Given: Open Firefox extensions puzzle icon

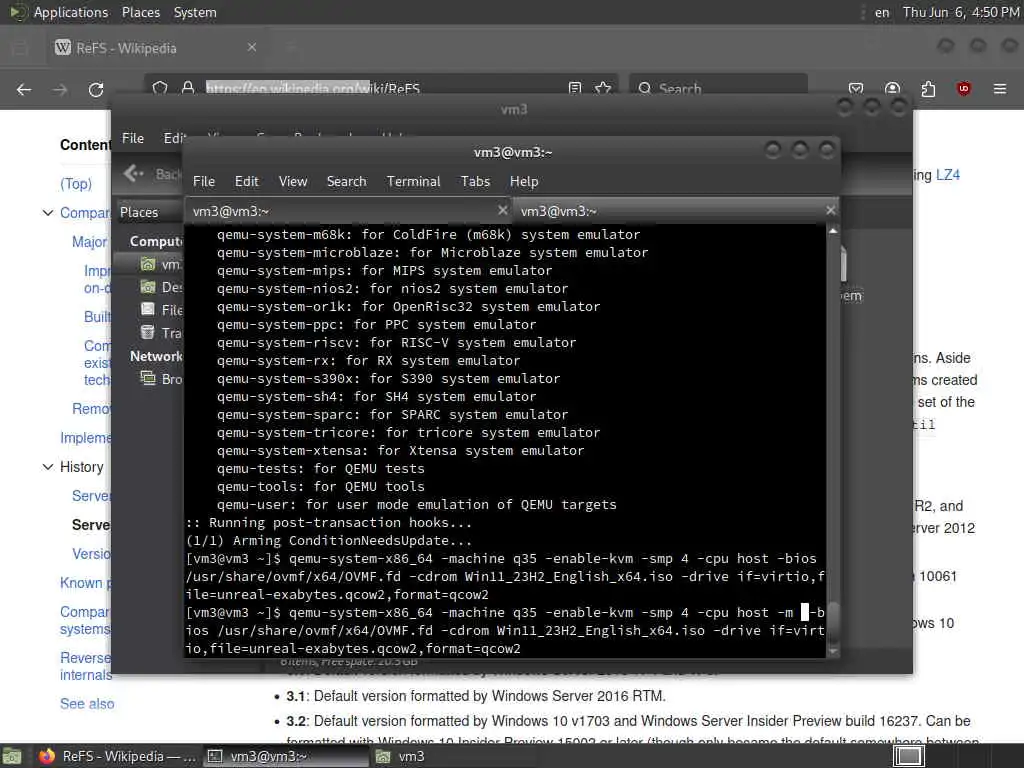Looking at the screenshot, I should pyautogui.click(x=928, y=89).
